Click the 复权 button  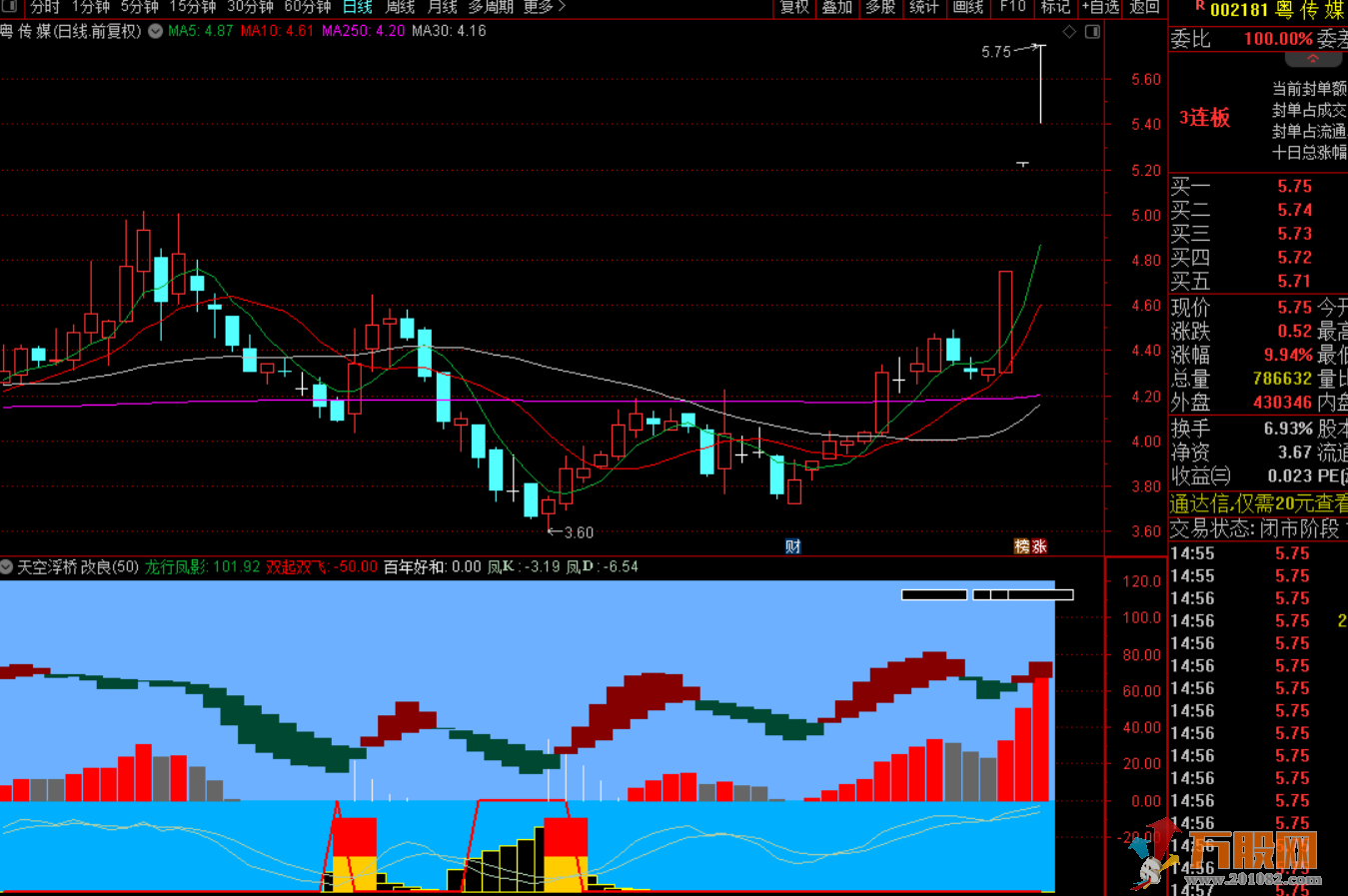pyautogui.click(x=795, y=7)
